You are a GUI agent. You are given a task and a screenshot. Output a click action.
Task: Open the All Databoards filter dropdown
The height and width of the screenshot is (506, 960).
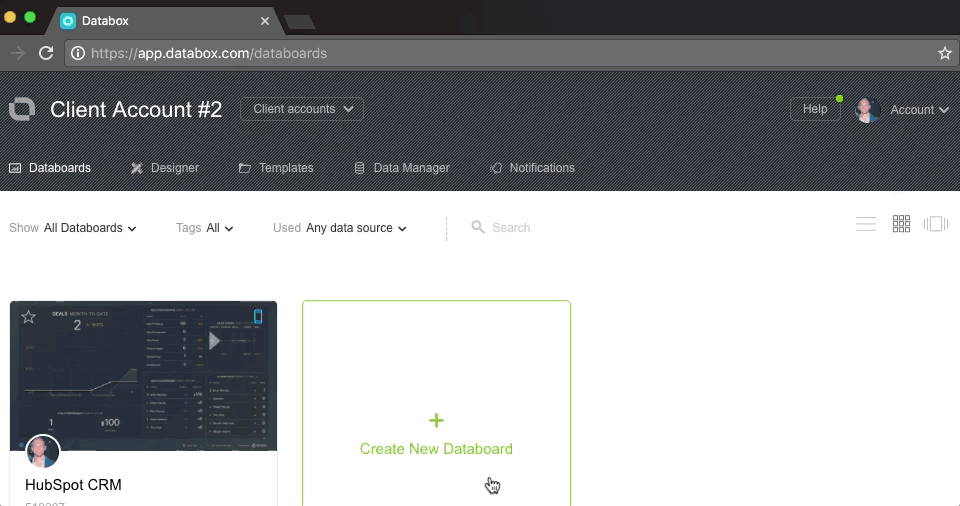click(90, 228)
